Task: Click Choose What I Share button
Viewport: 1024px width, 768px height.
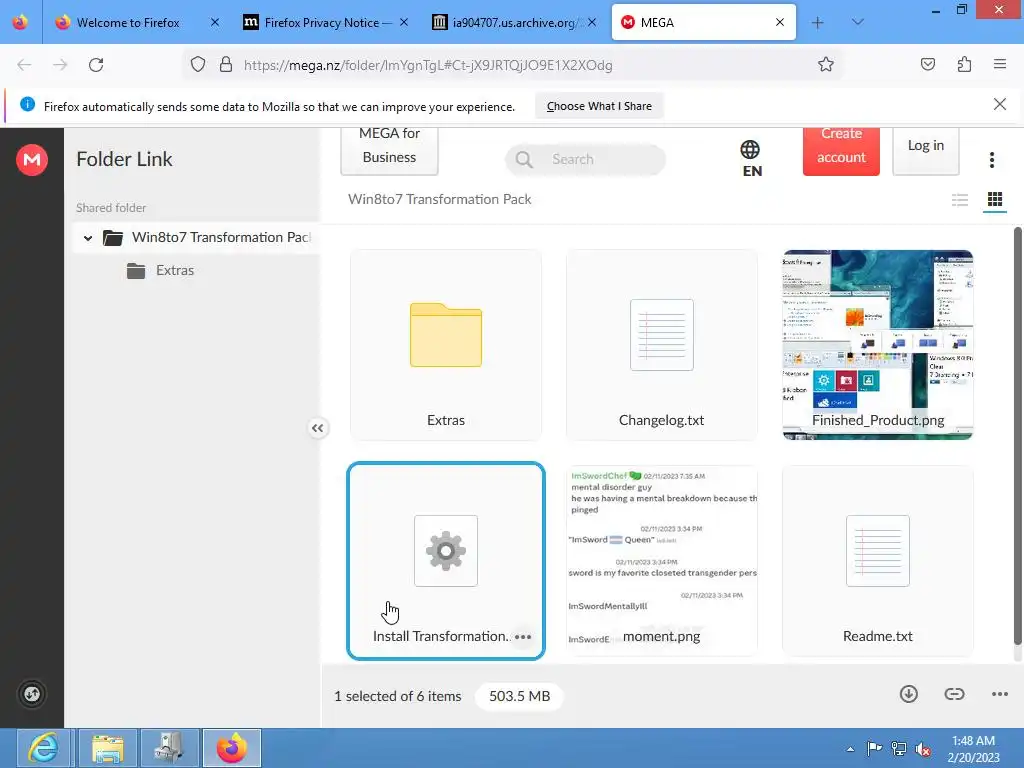Action: (599, 106)
